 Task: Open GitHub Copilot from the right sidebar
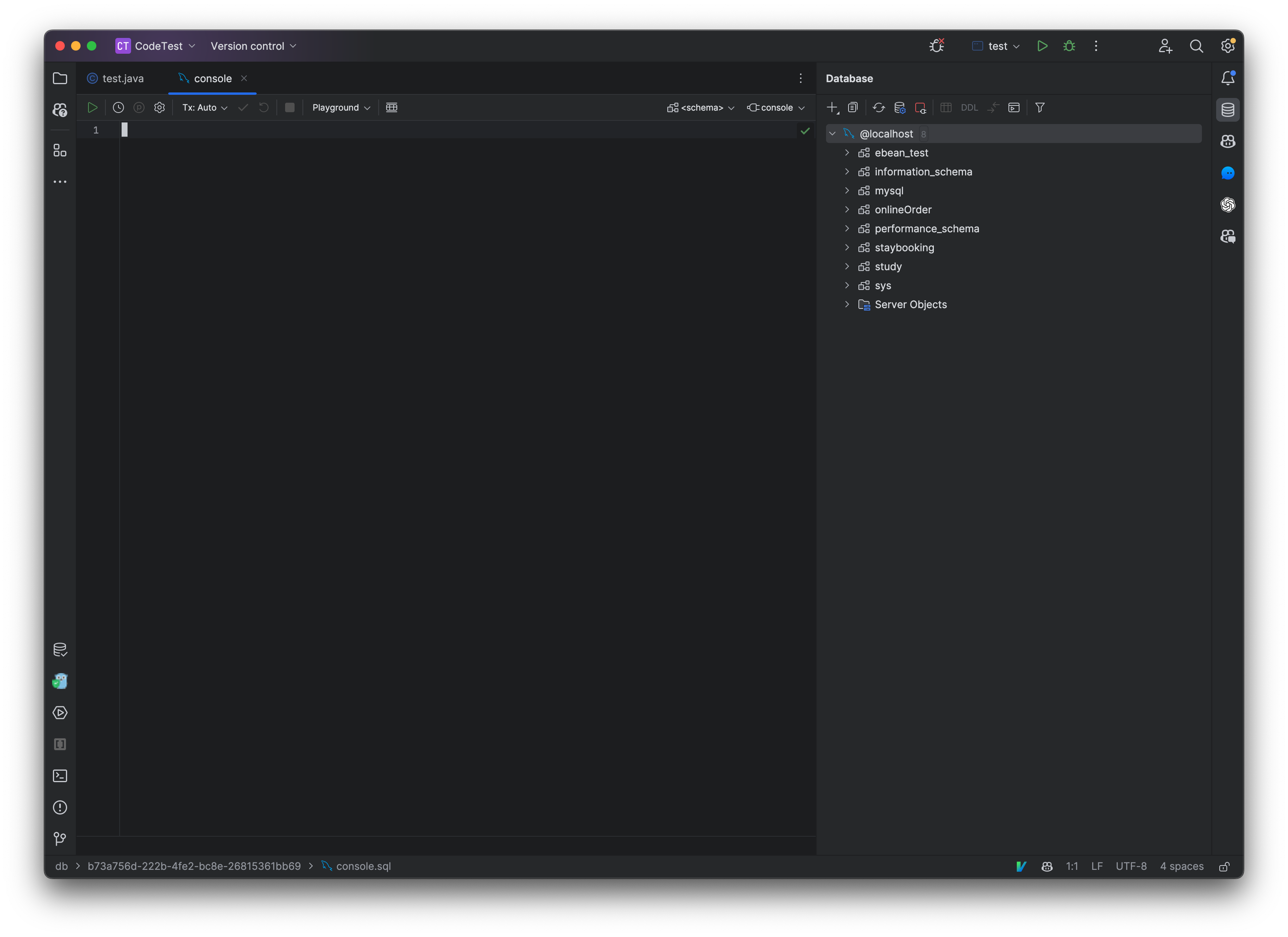tap(1228, 141)
